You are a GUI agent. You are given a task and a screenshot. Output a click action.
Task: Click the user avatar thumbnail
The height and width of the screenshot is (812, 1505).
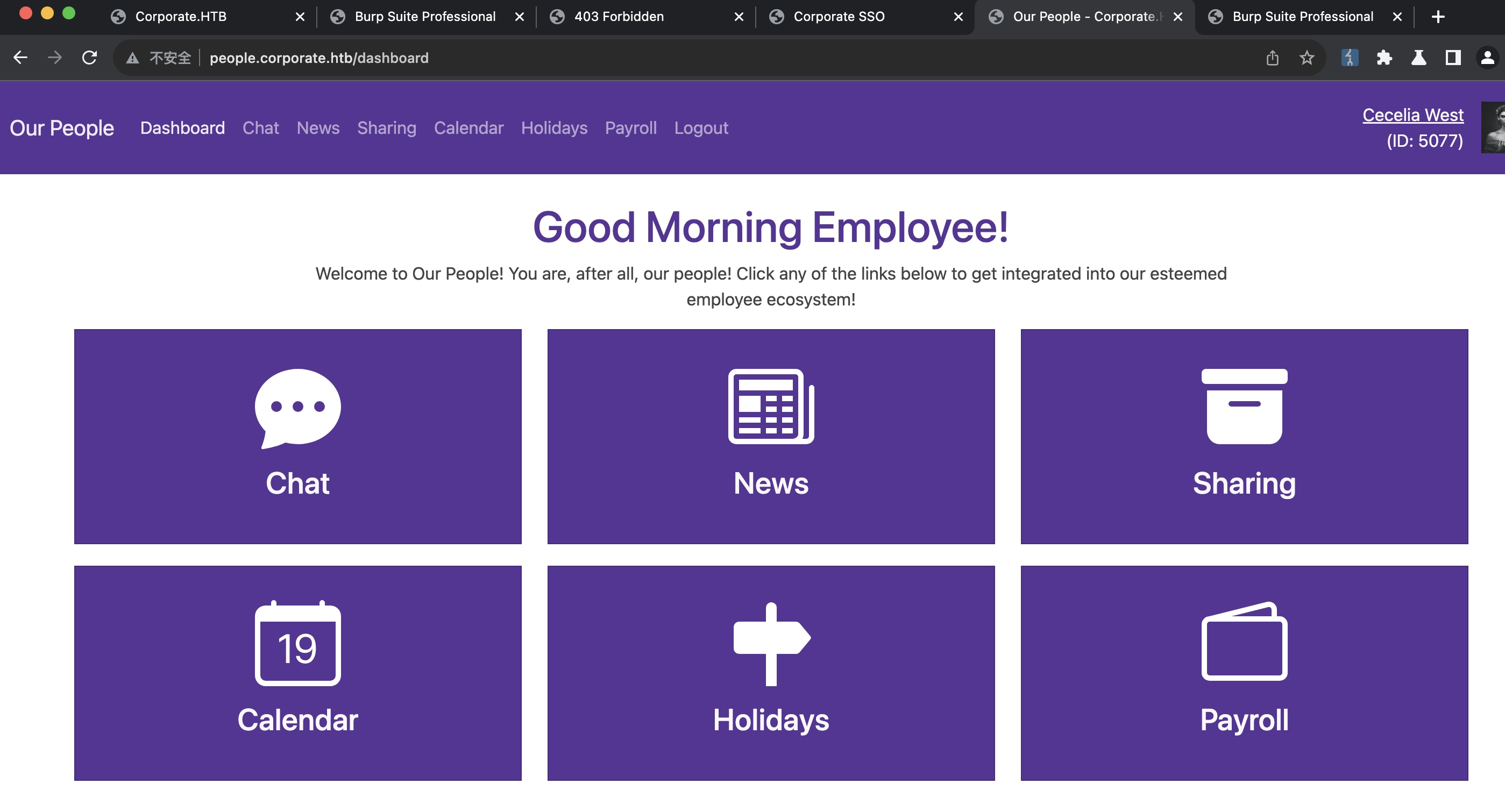tap(1493, 127)
